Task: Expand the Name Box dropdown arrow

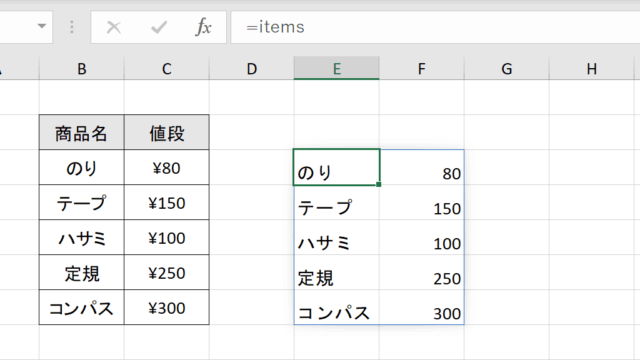Action: pyautogui.click(x=42, y=27)
